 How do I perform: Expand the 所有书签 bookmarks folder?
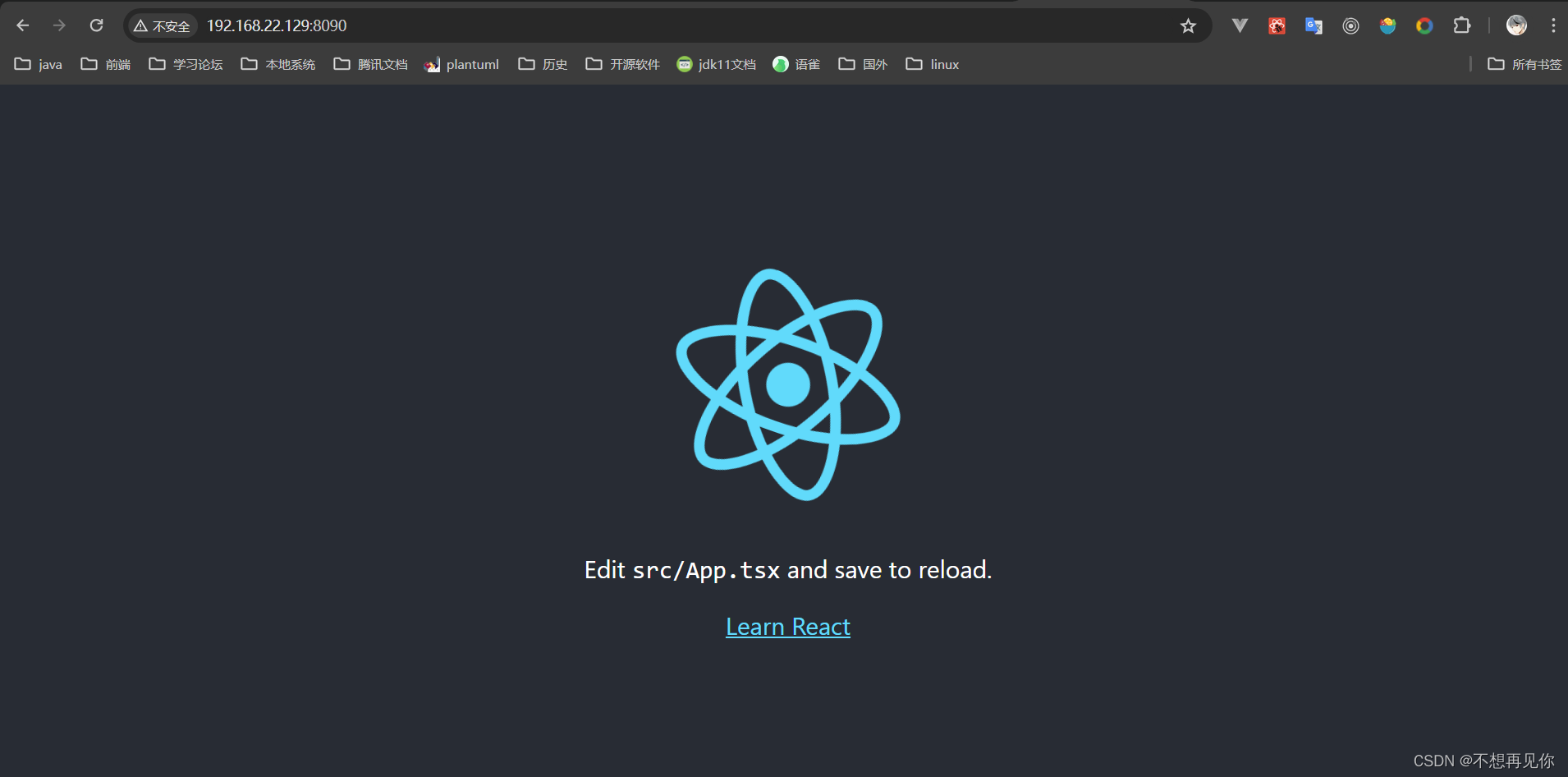(x=1525, y=64)
